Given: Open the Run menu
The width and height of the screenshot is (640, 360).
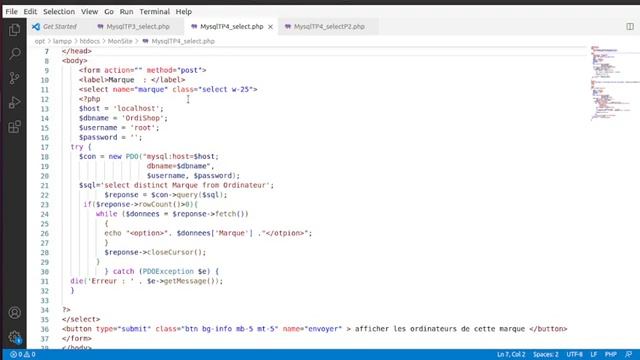Looking at the screenshot, I should pyautogui.click(x=126, y=11).
